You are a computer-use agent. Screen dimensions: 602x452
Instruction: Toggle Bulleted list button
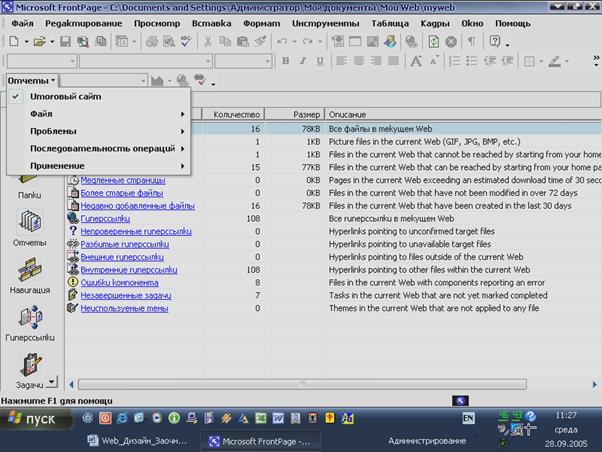472,61
